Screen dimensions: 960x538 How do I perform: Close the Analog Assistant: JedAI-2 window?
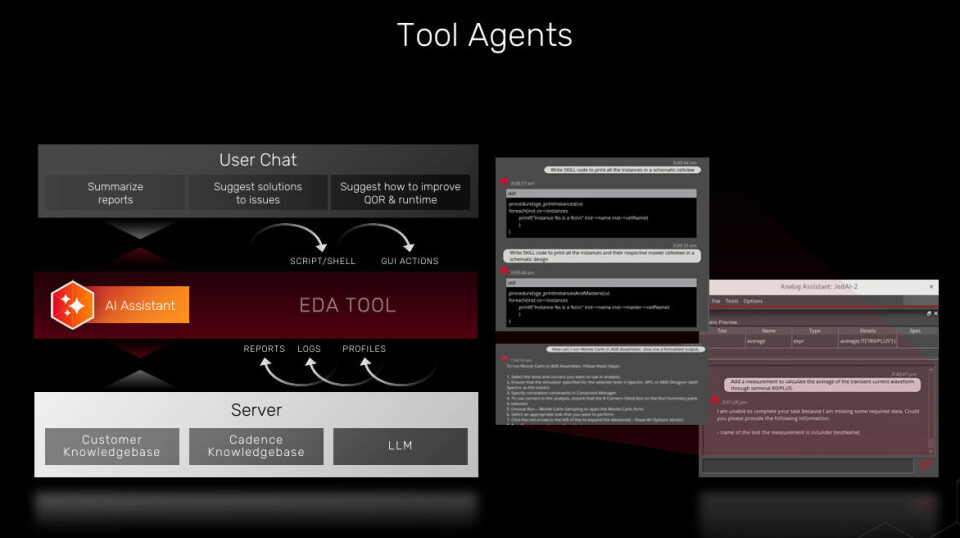[x=932, y=287]
